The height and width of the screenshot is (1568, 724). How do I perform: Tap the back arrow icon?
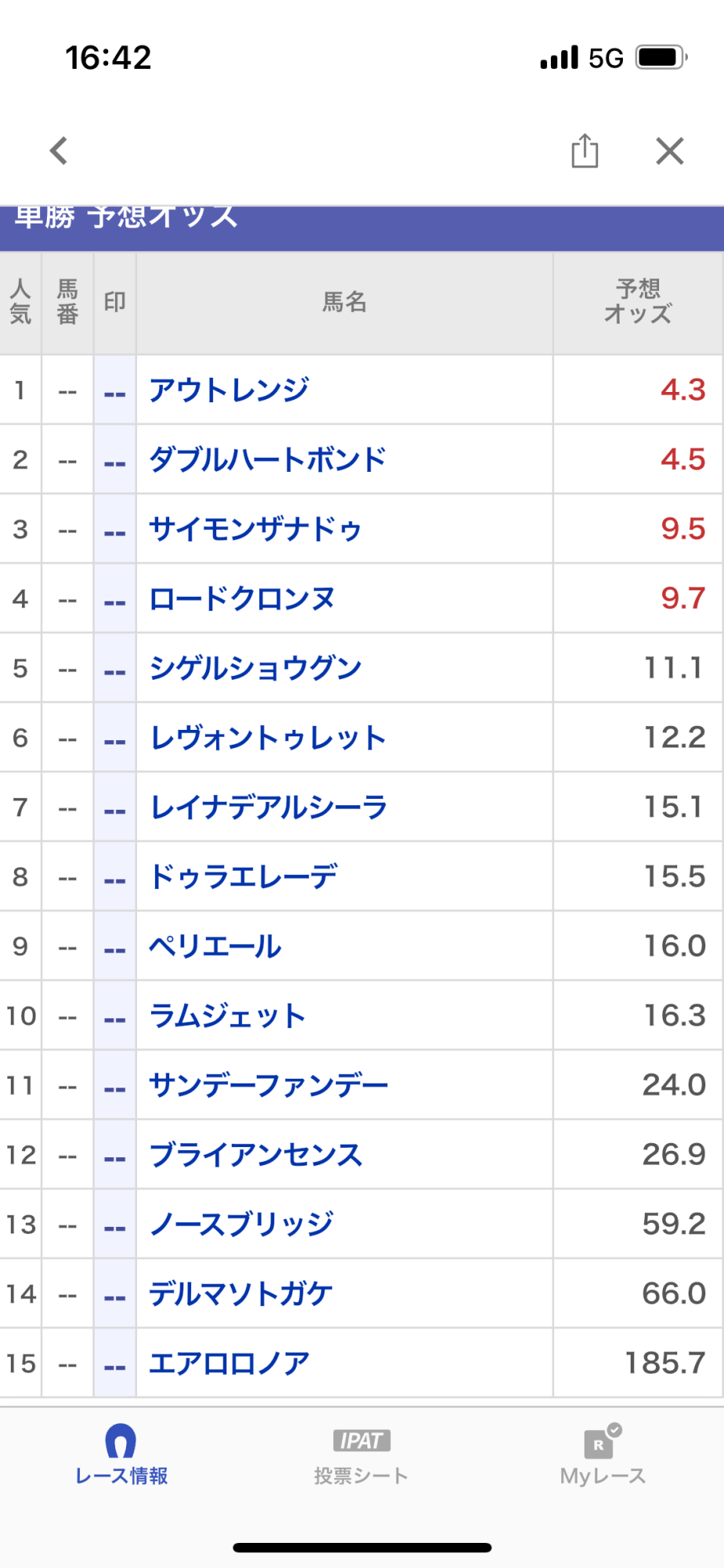(60, 151)
